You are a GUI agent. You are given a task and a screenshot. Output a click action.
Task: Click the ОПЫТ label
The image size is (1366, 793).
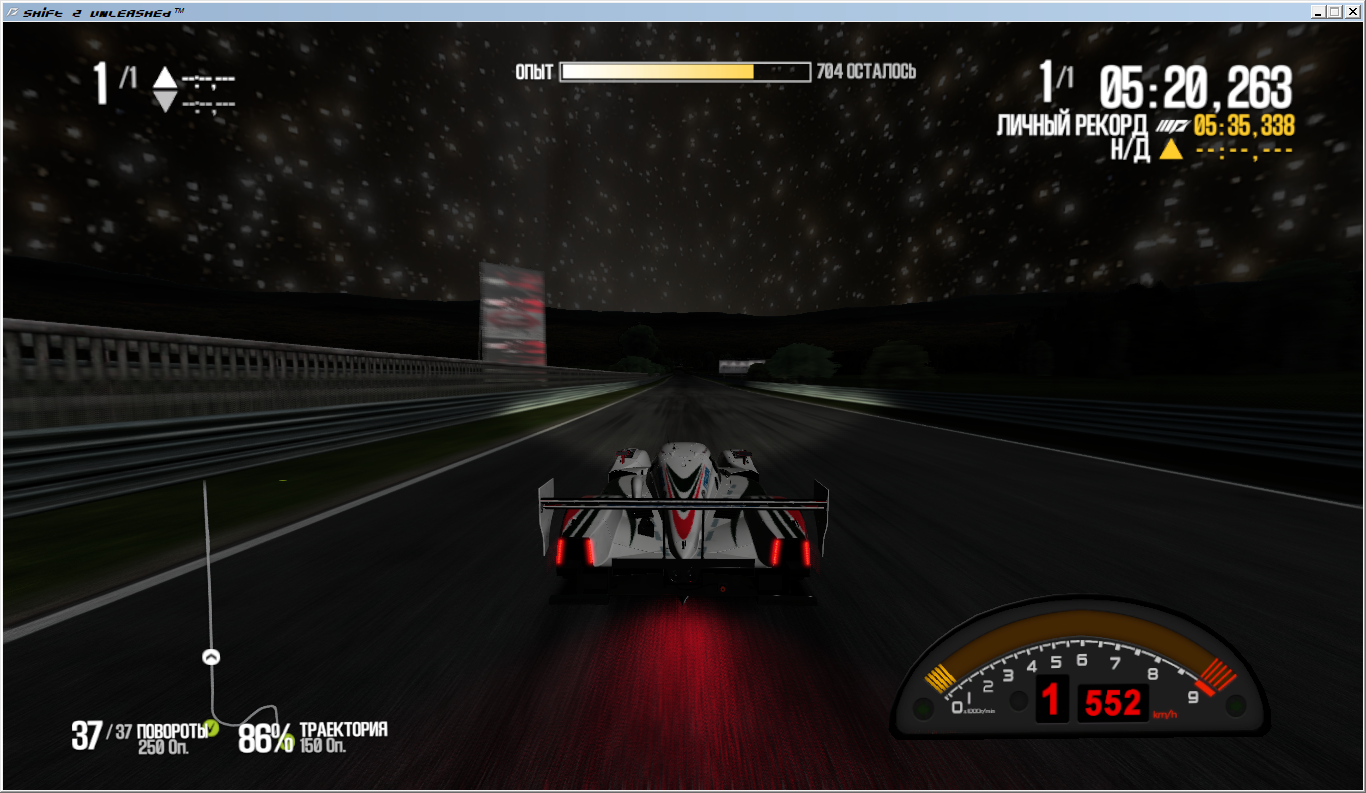pos(534,72)
